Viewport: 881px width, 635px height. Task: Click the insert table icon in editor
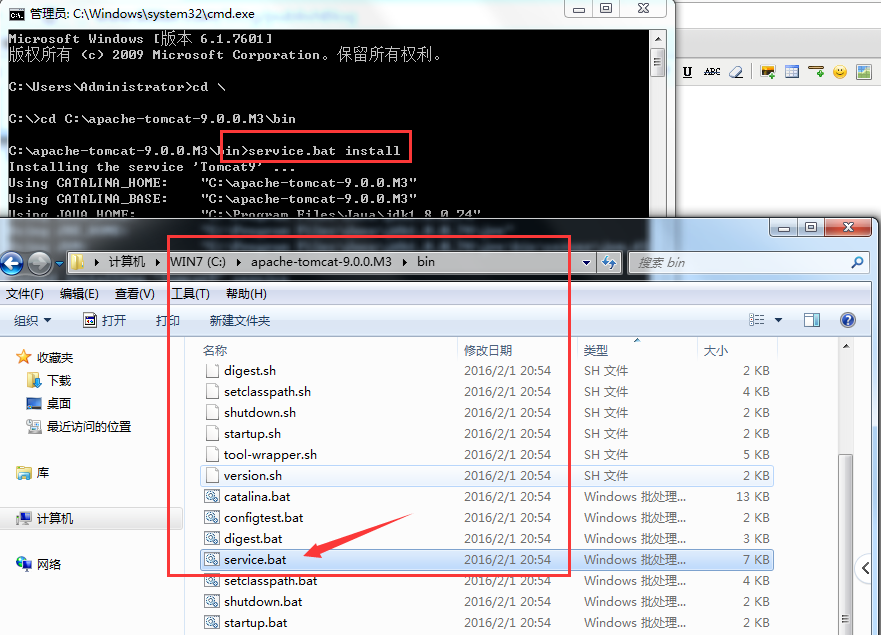[792, 72]
